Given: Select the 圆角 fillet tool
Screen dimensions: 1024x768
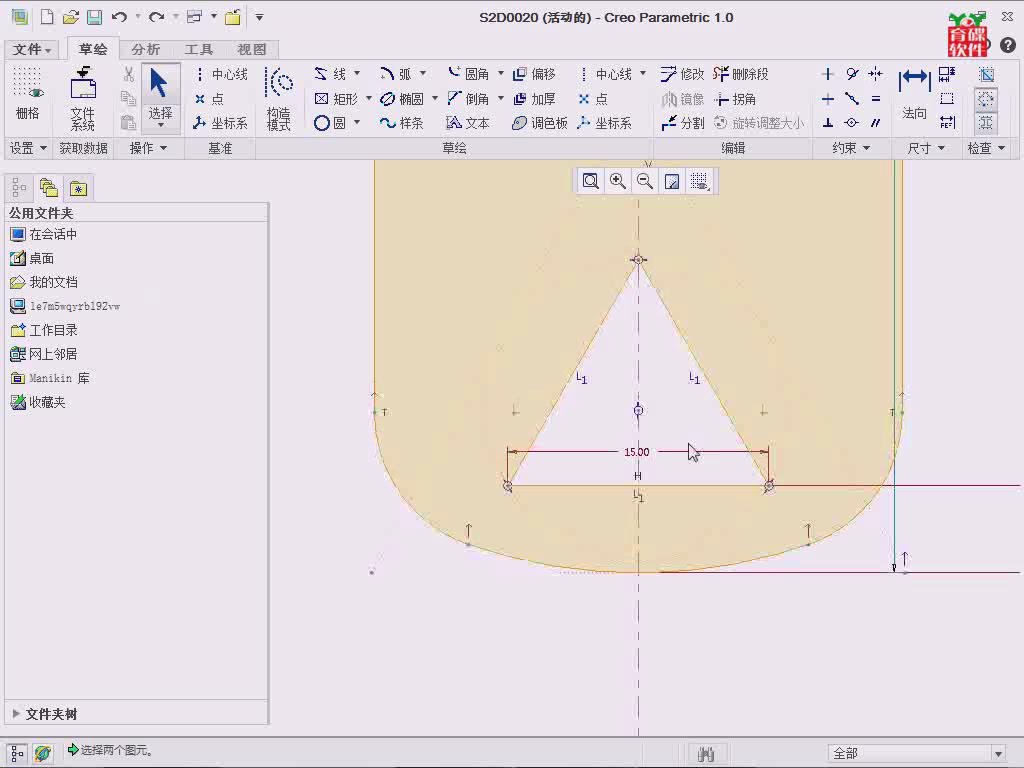Looking at the screenshot, I should (x=468, y=74).
